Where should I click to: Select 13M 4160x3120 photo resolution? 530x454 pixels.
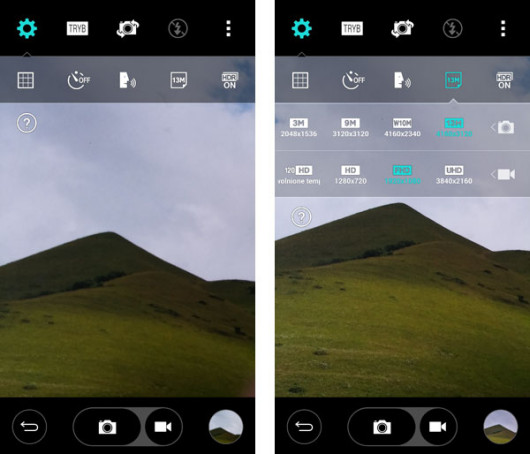point(454,128)
